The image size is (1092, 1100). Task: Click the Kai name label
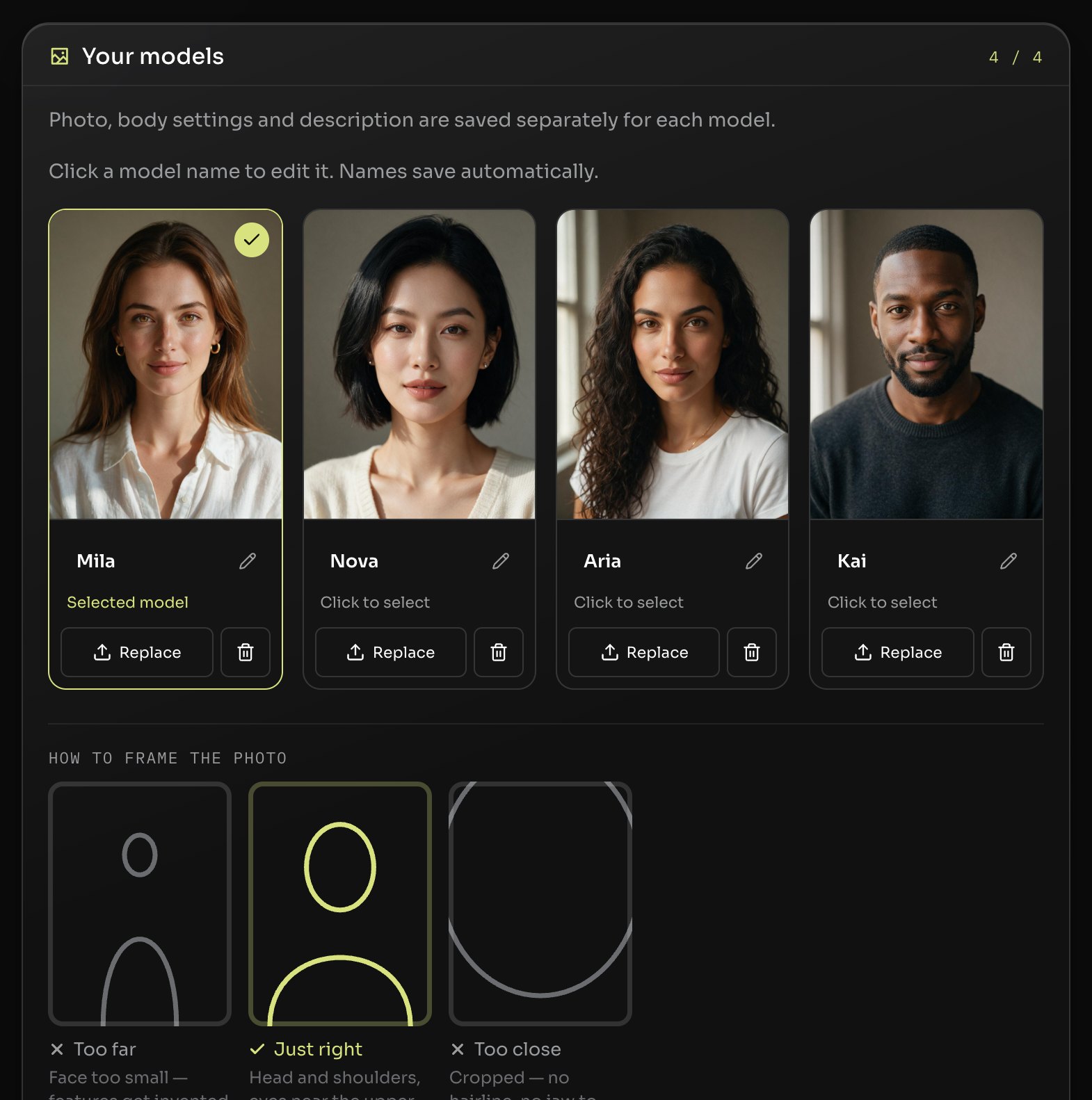click(852, 561)
